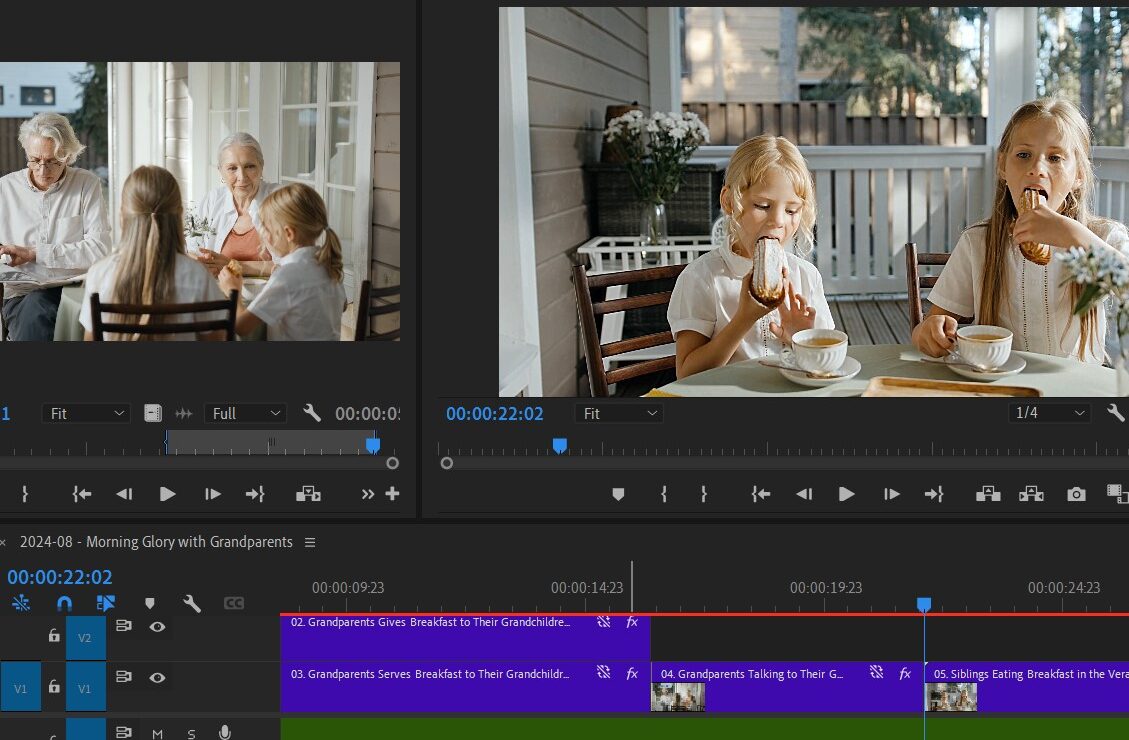The image size is (1129, 740).
Task: Click the Source monitor Insert button
Action: [308, 494]
